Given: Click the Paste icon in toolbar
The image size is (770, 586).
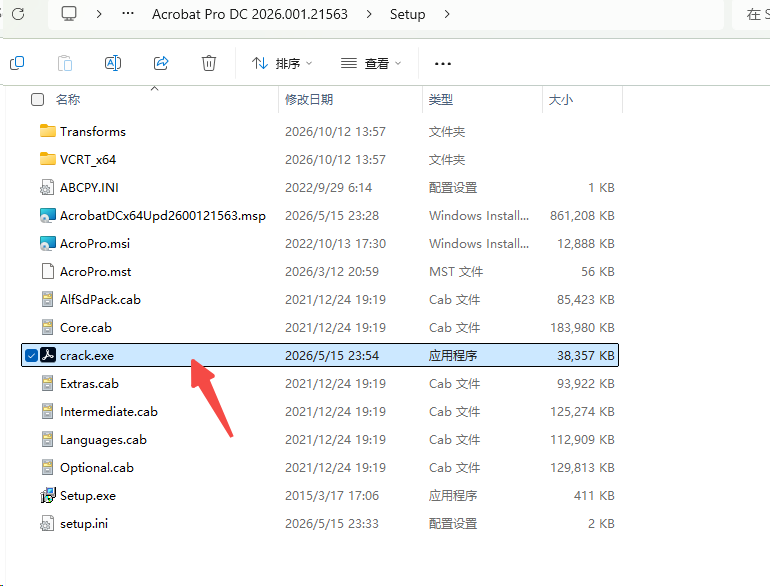Looking at the screenshot, I should pyautogui.click(x=65, y=63).
